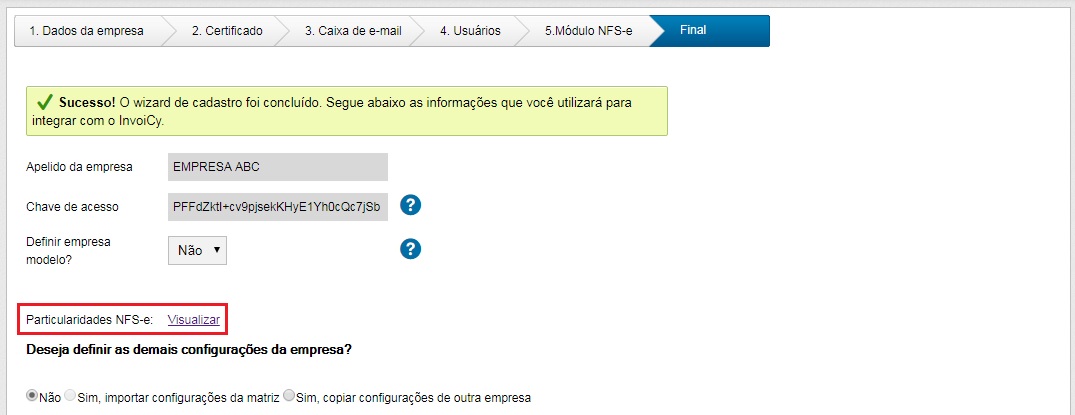The image size is (1075, 415).
Task: Click the 'Sucesso!' message banner
Action: pos(346,110)
